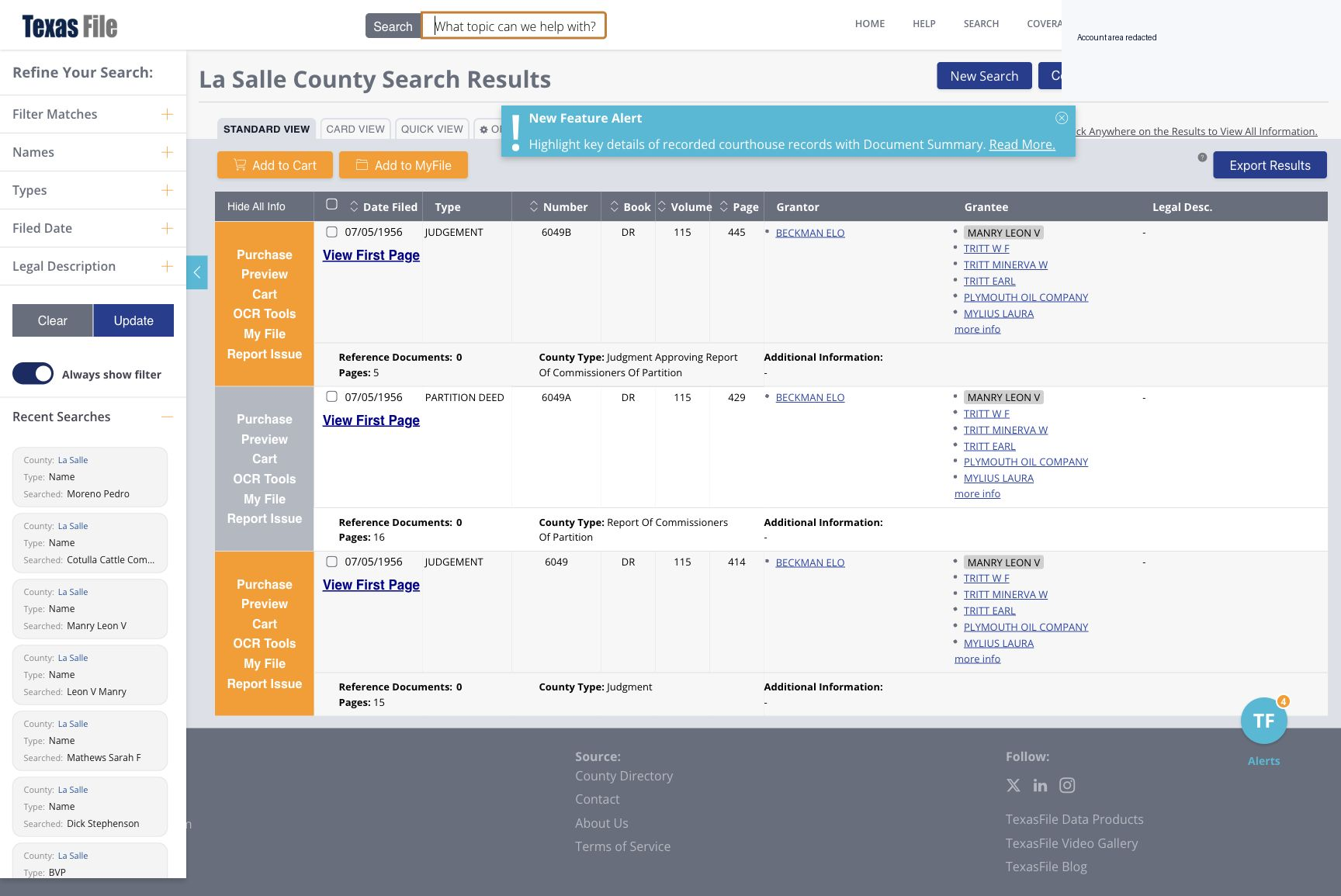
Task: Check the checkbox for JUDGEMENT page 414
Action: coord(331,562)
